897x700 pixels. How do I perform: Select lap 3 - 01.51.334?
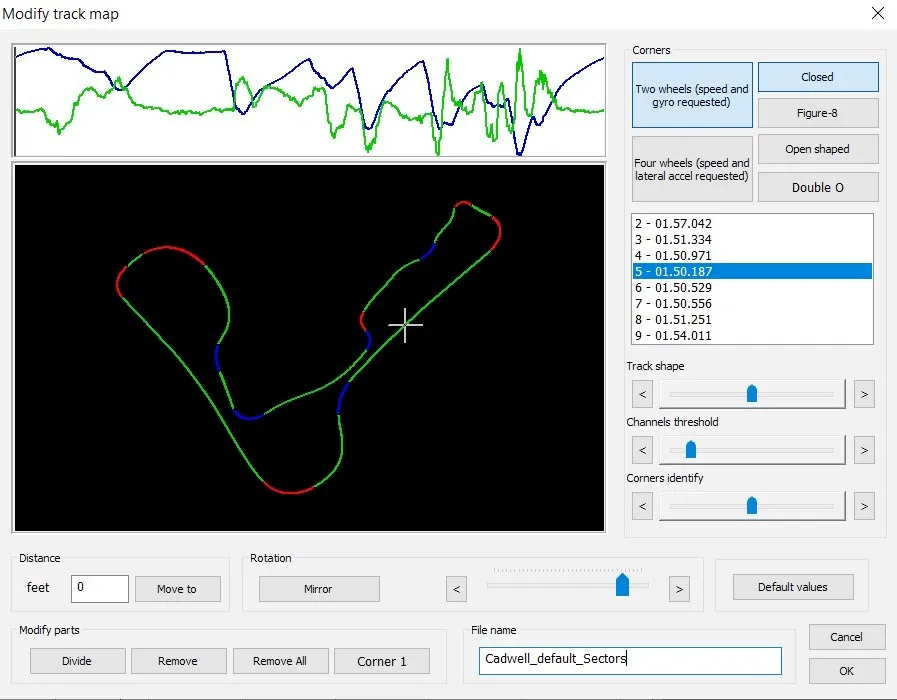(x=752, y=240)
